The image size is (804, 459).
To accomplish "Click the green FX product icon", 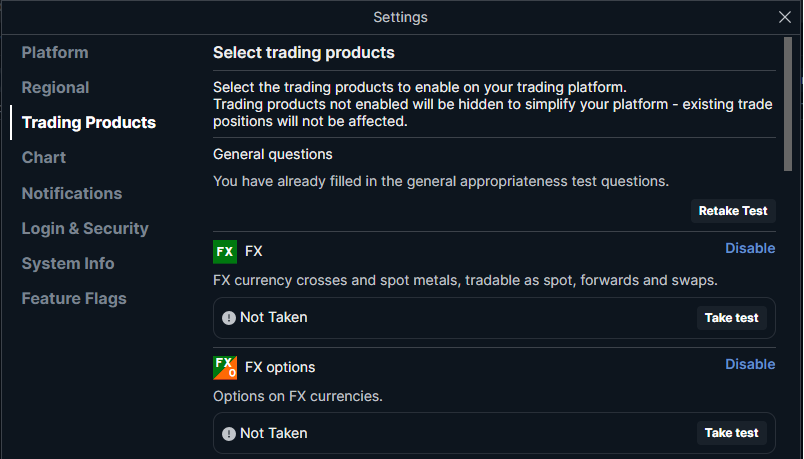I will 225,251.
